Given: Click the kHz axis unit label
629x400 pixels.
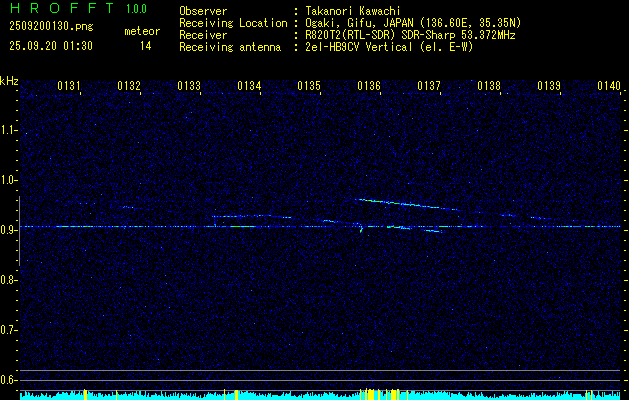Looking at the screenshot, I should 9,81.
